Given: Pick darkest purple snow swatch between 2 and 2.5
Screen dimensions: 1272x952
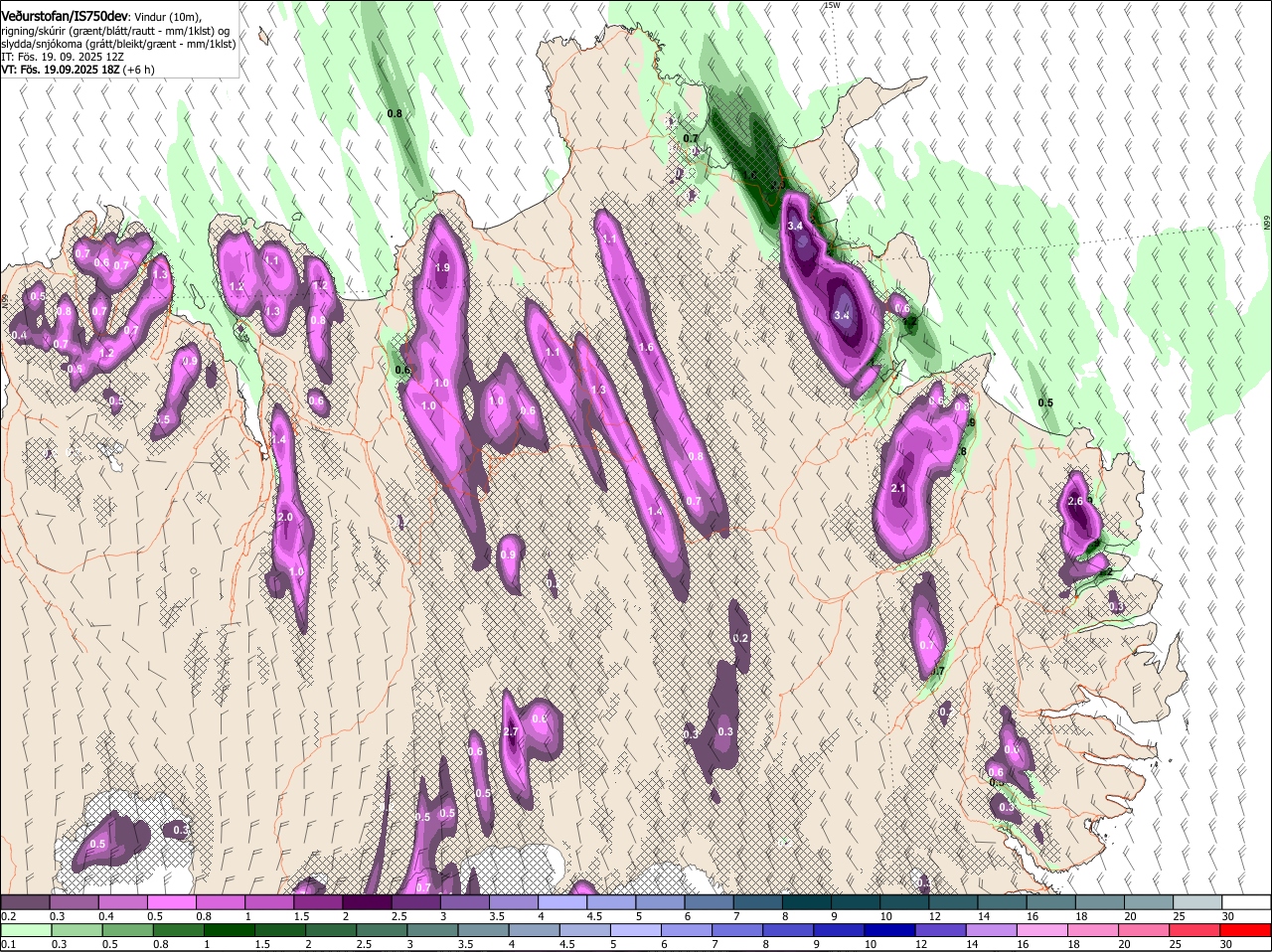Looking at the screenshot, I should point(367,901).
